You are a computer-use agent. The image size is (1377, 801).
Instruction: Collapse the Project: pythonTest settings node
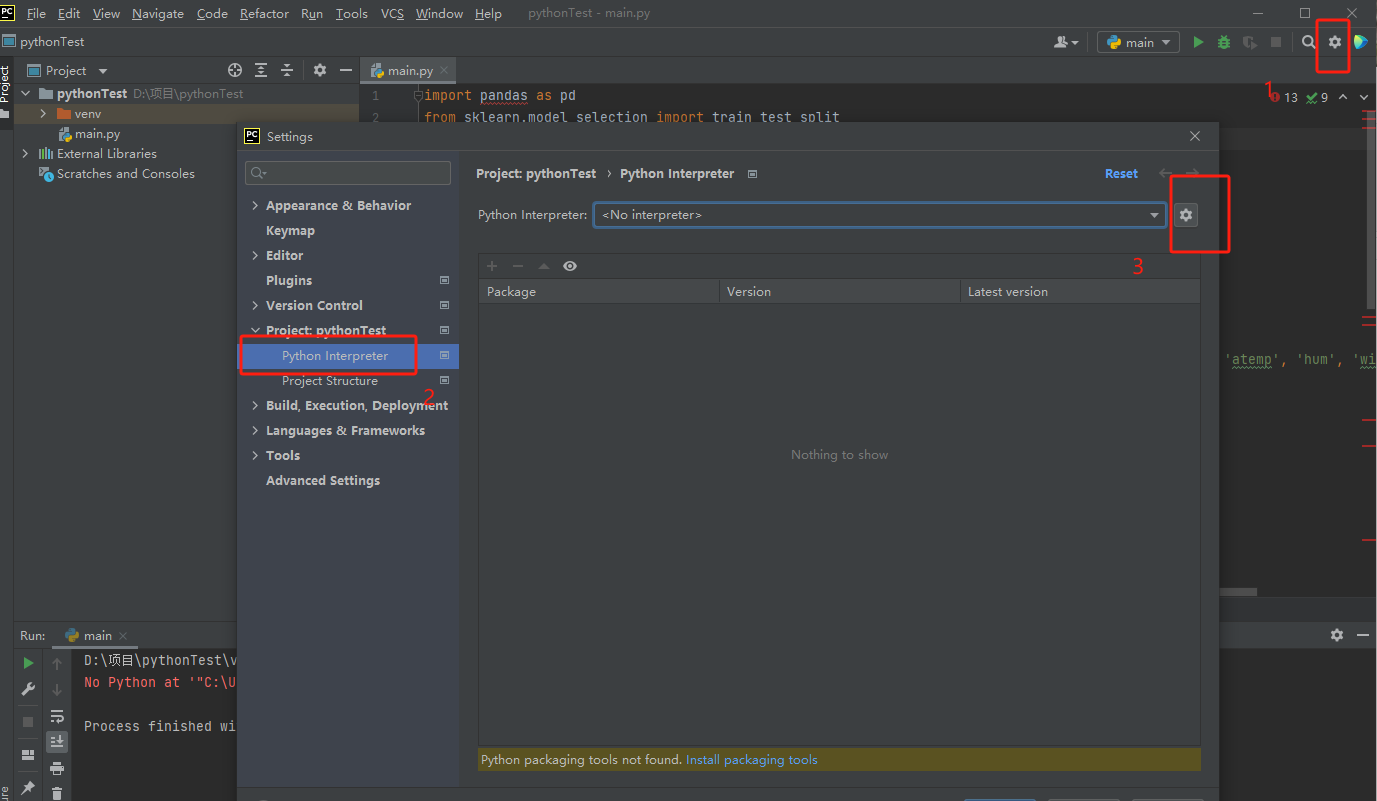(x=256, y=330)
